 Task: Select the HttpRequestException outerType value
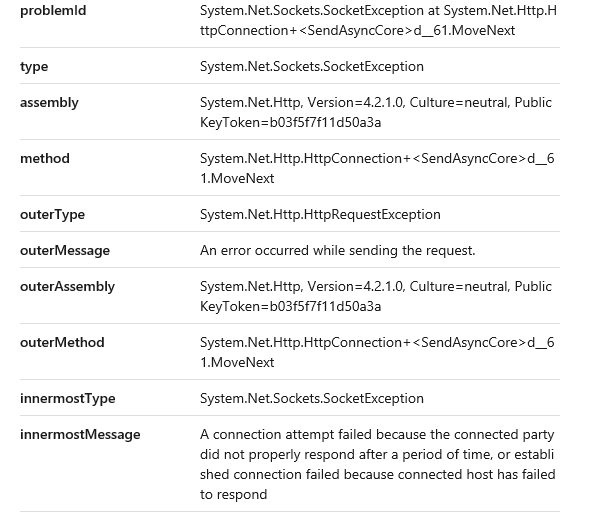coord(320,214)
